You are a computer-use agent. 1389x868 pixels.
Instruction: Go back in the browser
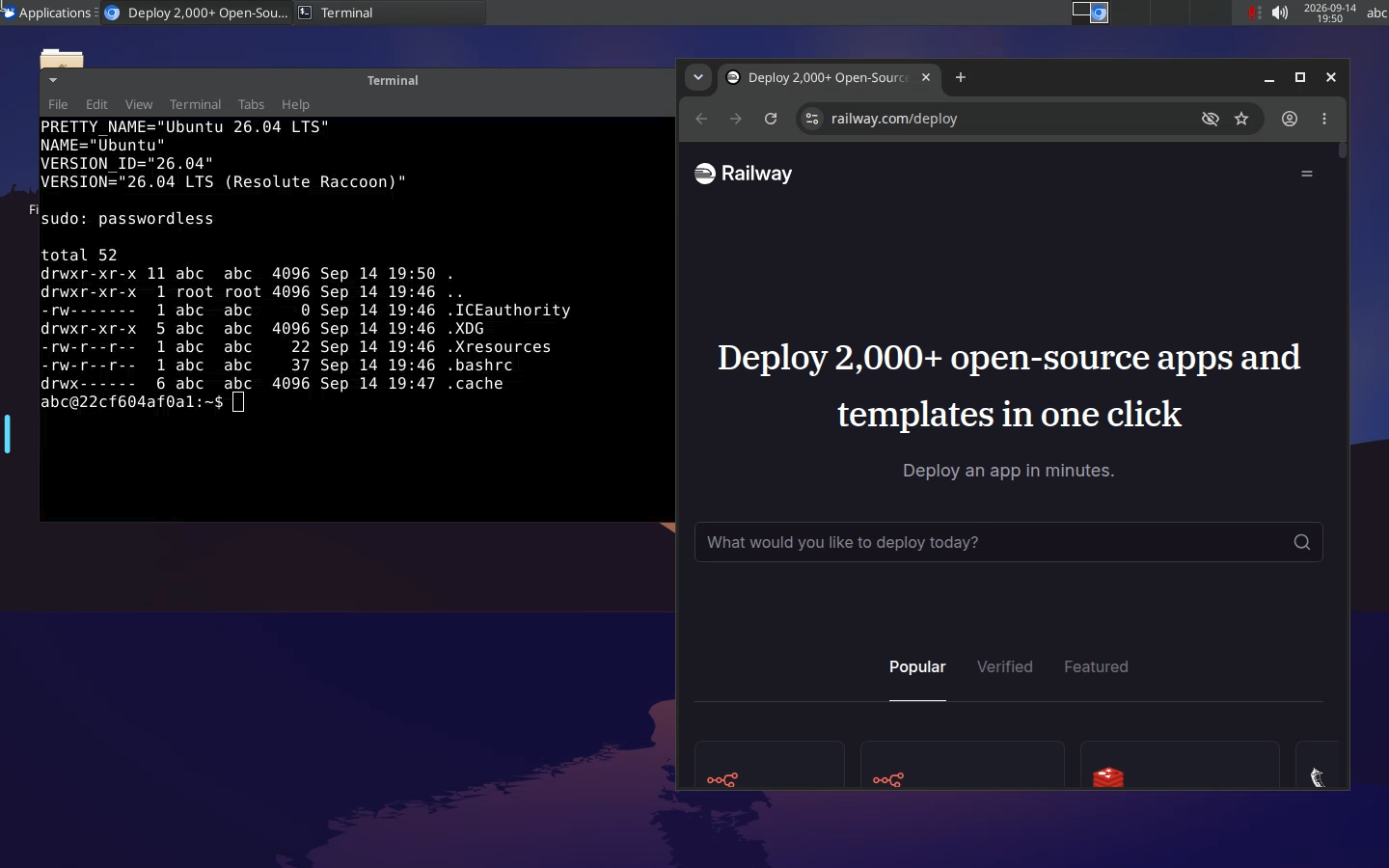click(701, 119)
